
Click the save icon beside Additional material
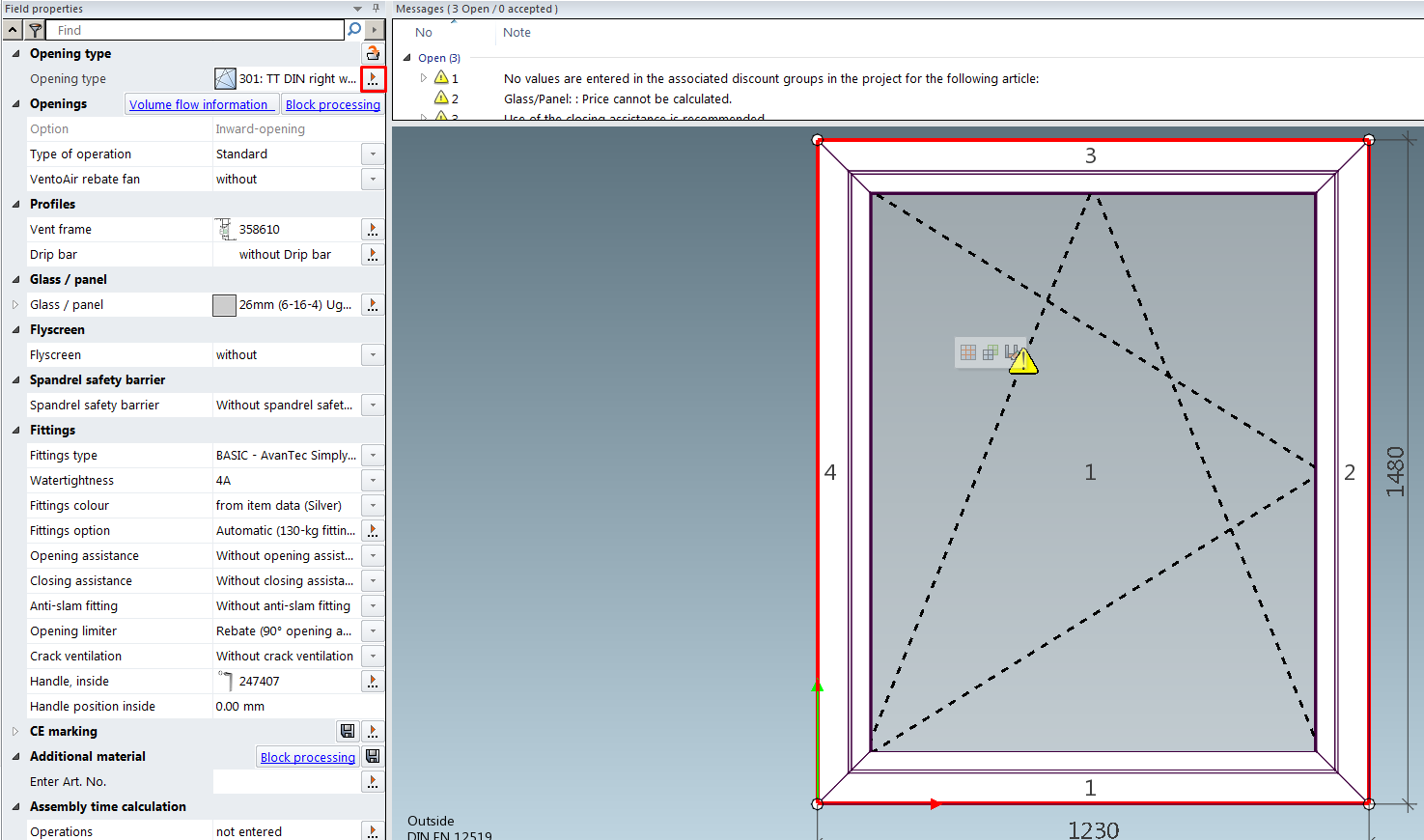(x=373, y=757)
